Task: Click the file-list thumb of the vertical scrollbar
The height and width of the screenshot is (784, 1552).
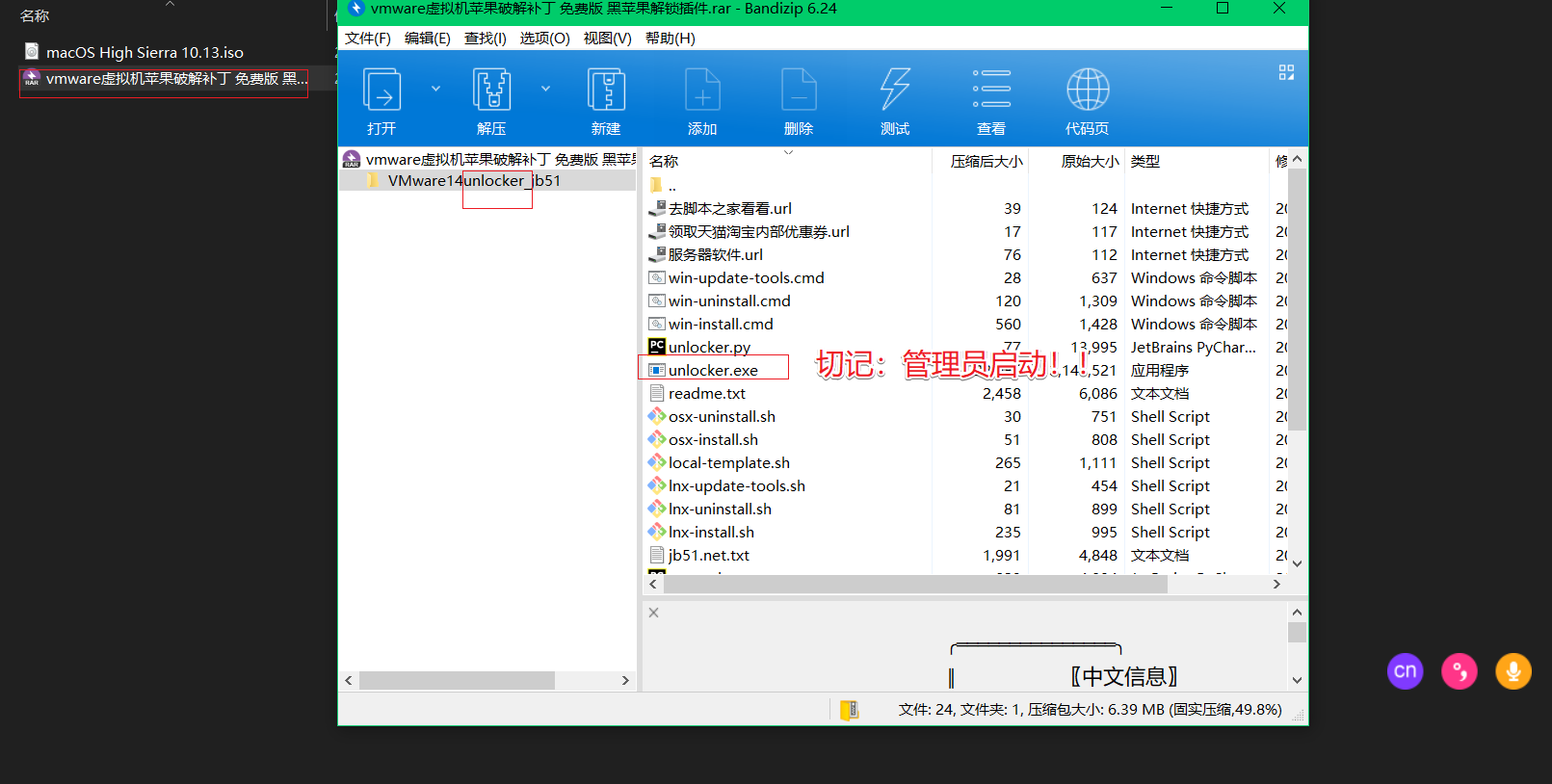Action: [x=1297, y=300]
